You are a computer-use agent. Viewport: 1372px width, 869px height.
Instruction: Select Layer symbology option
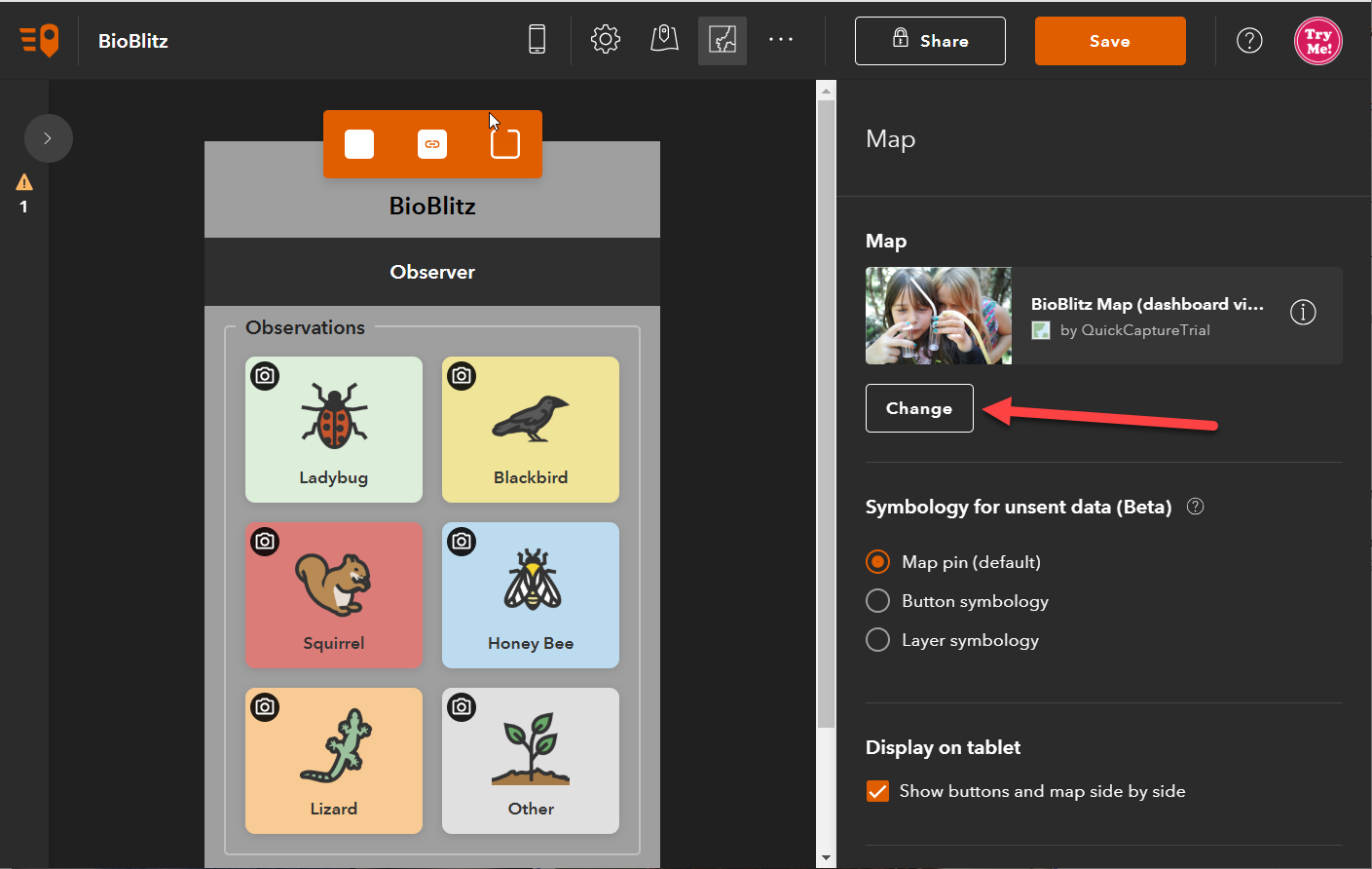tap(877, 640)
